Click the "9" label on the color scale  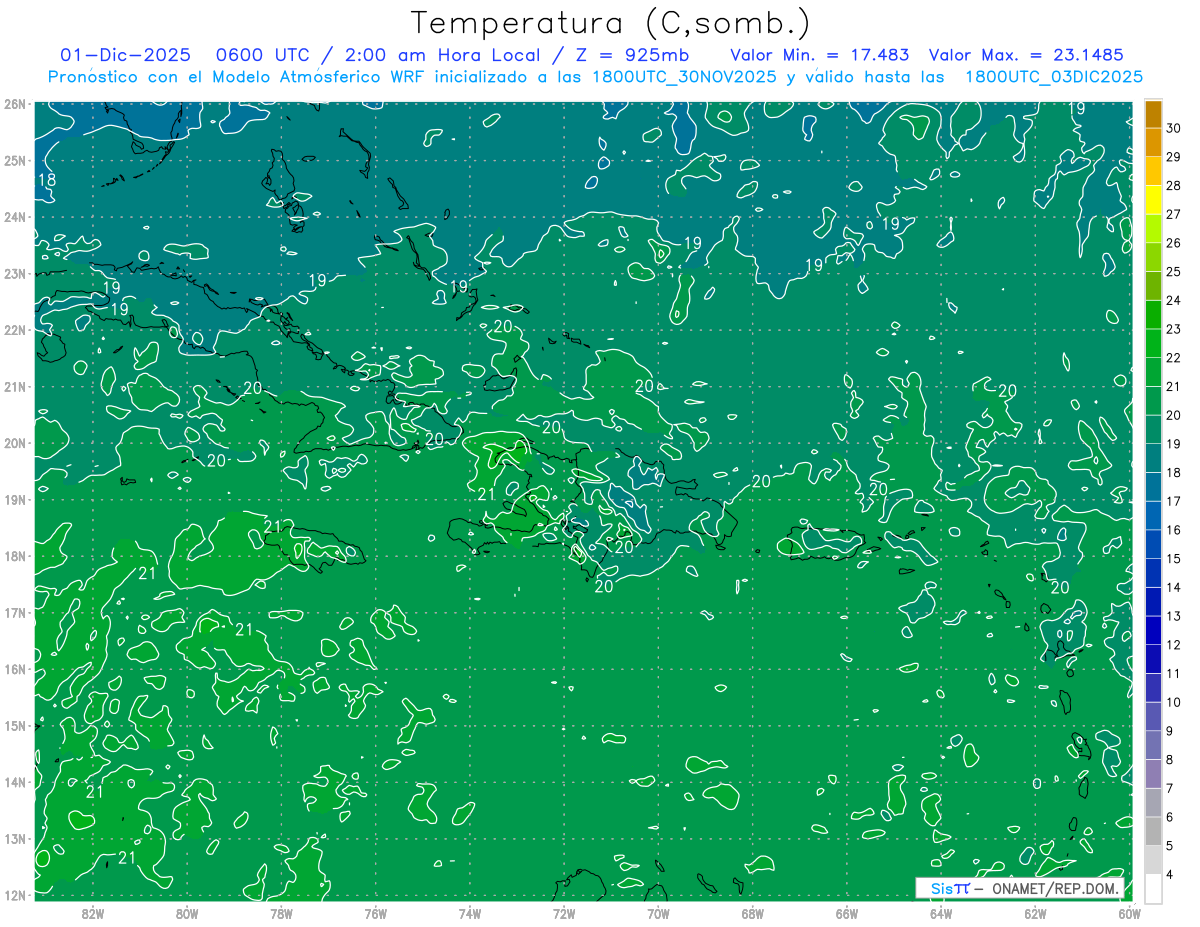click(1170, 730)
